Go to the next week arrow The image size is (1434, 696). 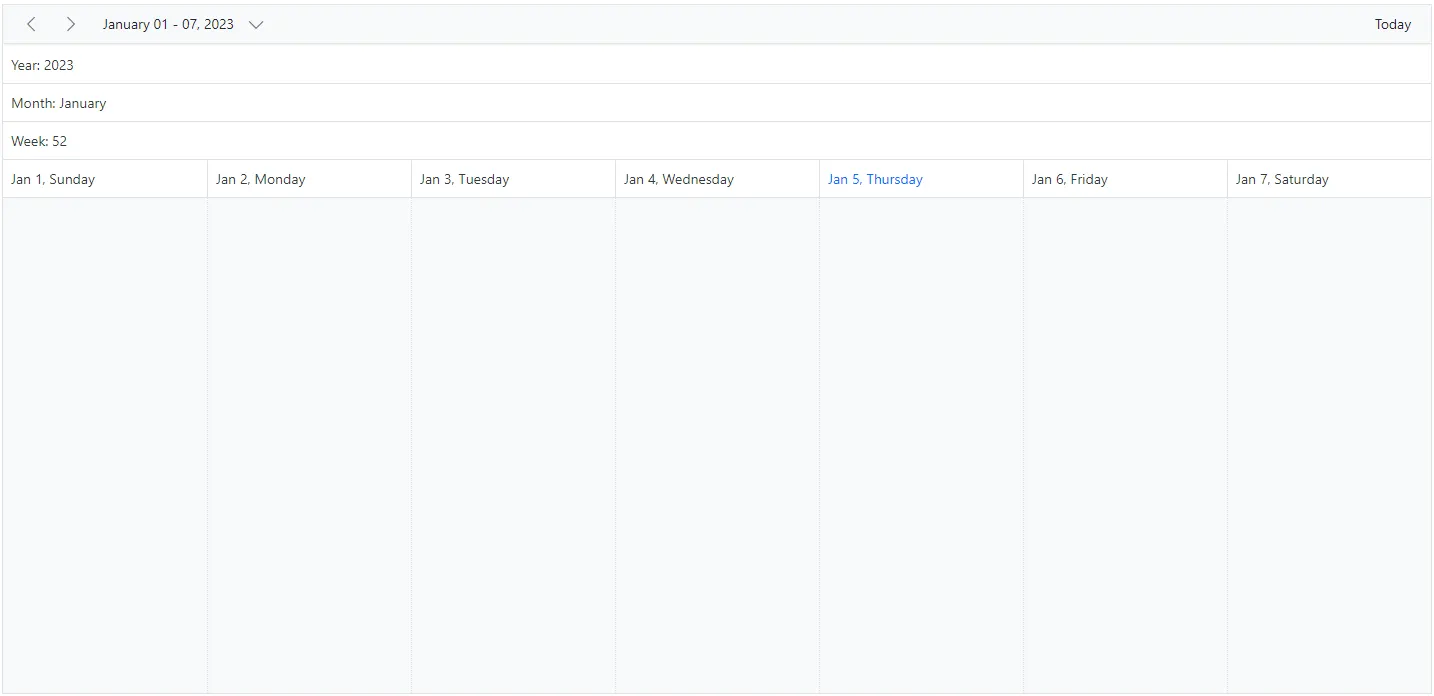coord(70,24)
